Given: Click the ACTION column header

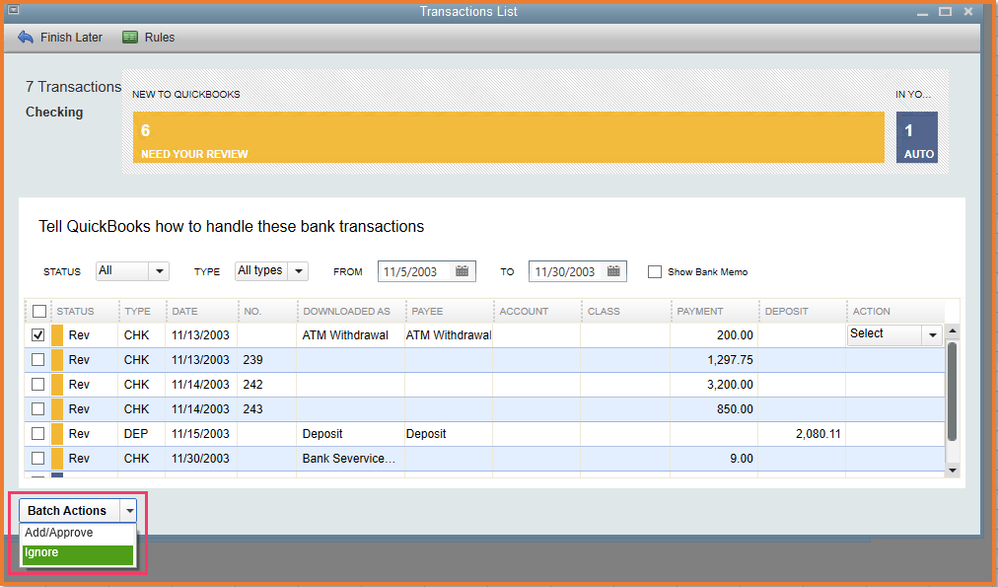Looking at the screenshot, I should pyautogui.click(x=871, y=311).
